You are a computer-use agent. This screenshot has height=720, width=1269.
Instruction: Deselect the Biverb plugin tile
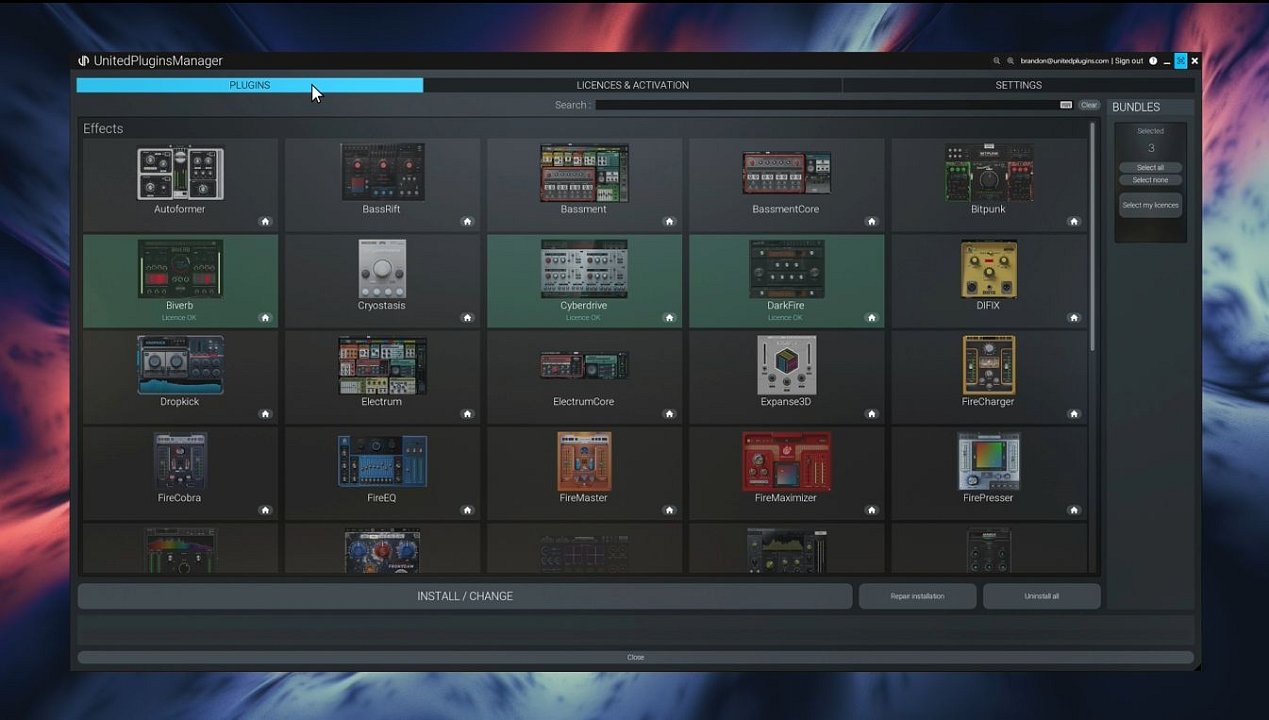coord(180,280)
